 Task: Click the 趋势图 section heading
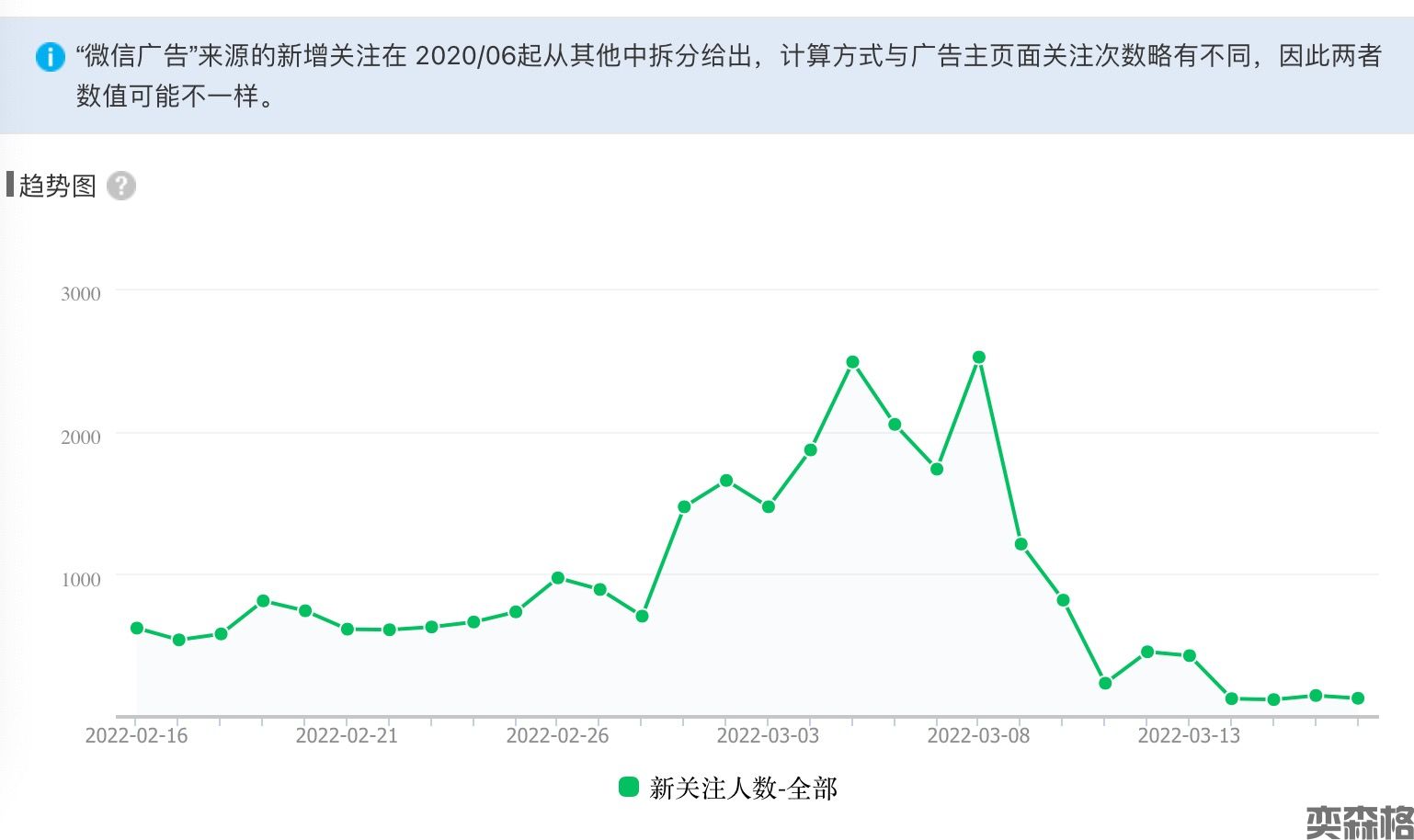pos(57,186)
